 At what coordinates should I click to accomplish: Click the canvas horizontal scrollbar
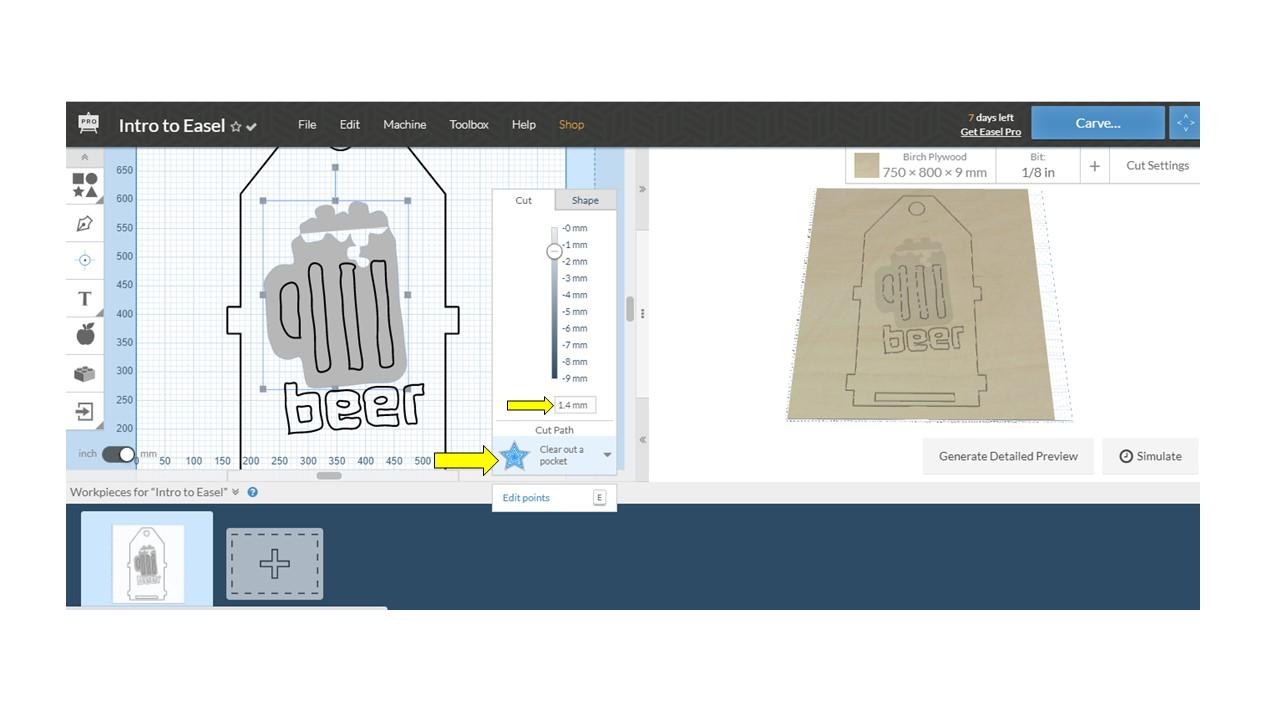click(329, 476)
